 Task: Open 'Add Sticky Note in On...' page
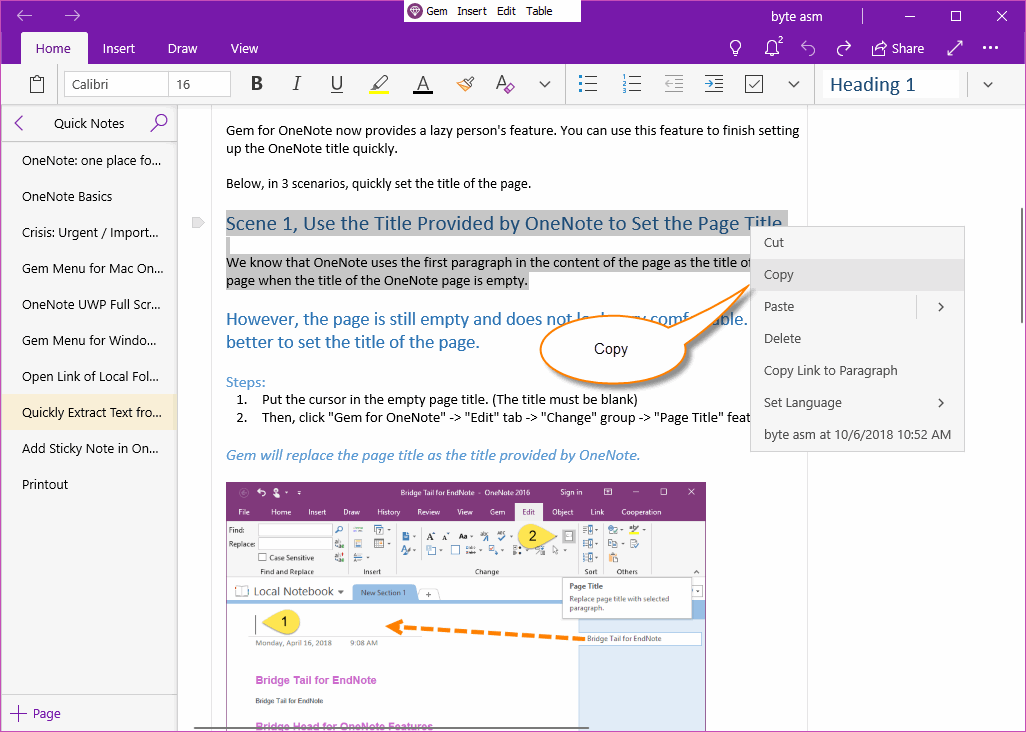point(89,448)
